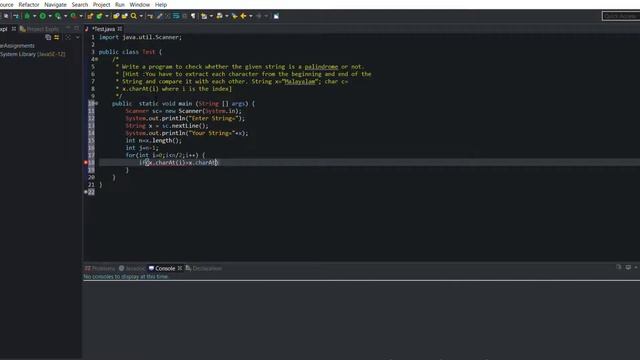Open the Source menu
This screenshot has width=640, height=360.
(7, 4)
